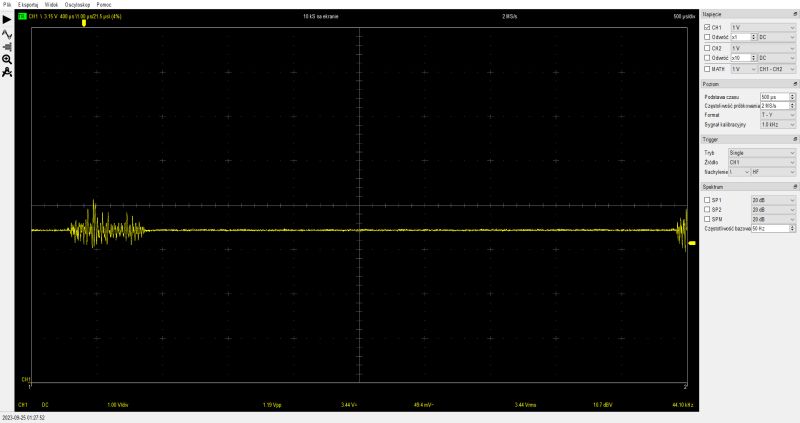Open trigger Źródło CH1 dropdown
Image resolution: width=800 pixels, height=423 pixels.
click(x=762, y=162)
